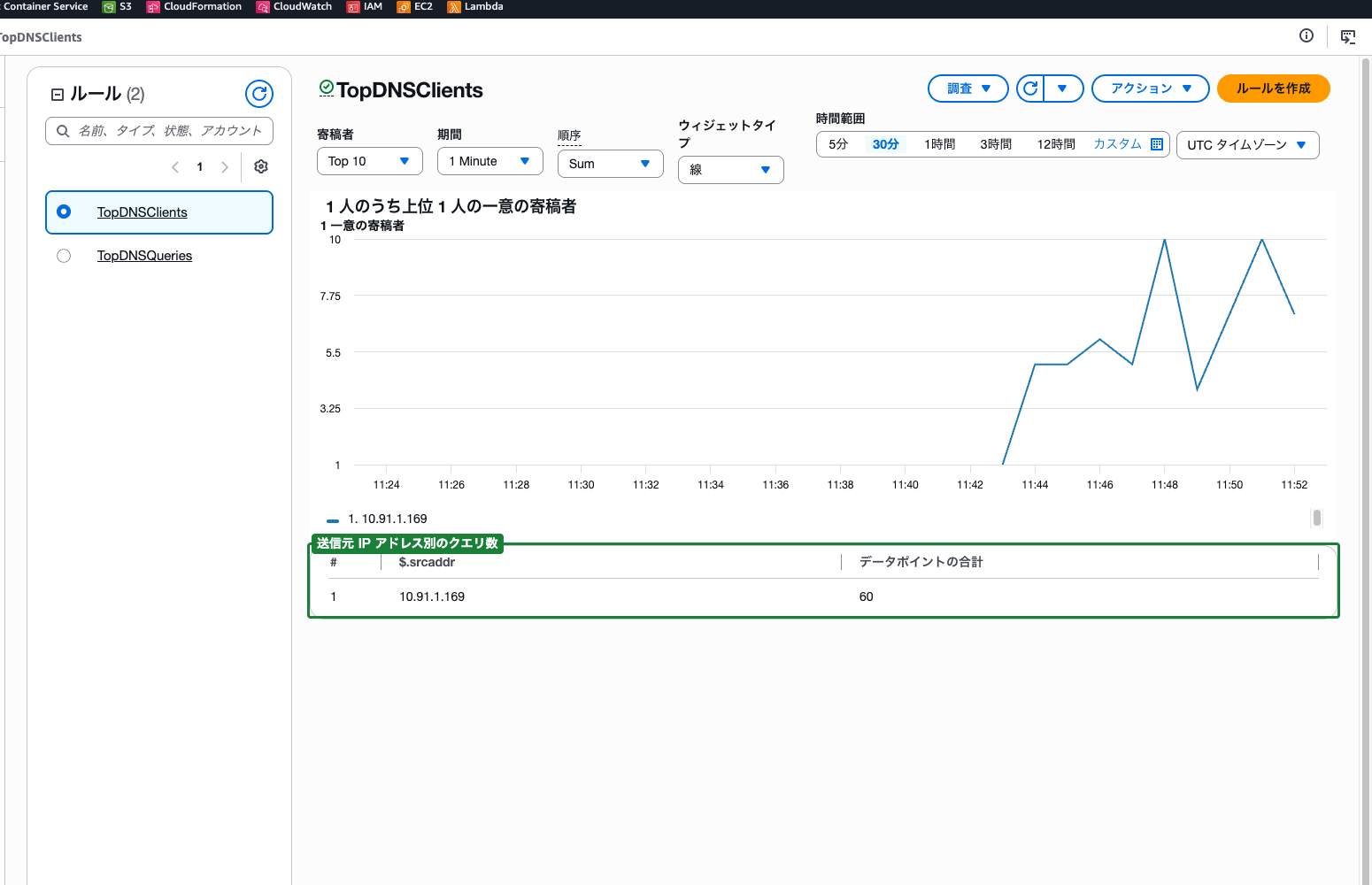Open the auto-refresh interval dropdown arrow

click(1063, 88)
